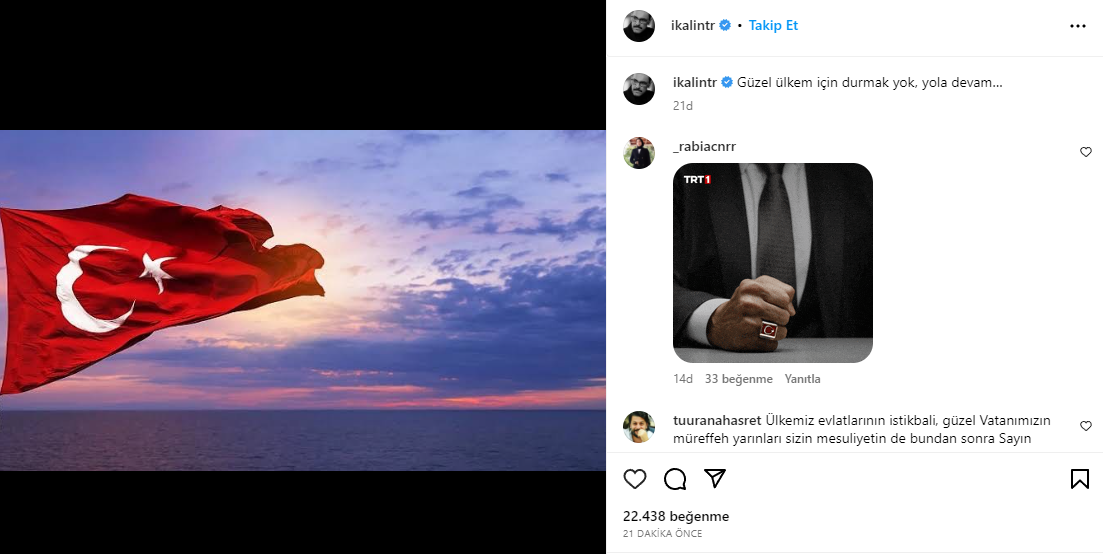Reply to comment using Yanıtla

click(x=802, y=380)
